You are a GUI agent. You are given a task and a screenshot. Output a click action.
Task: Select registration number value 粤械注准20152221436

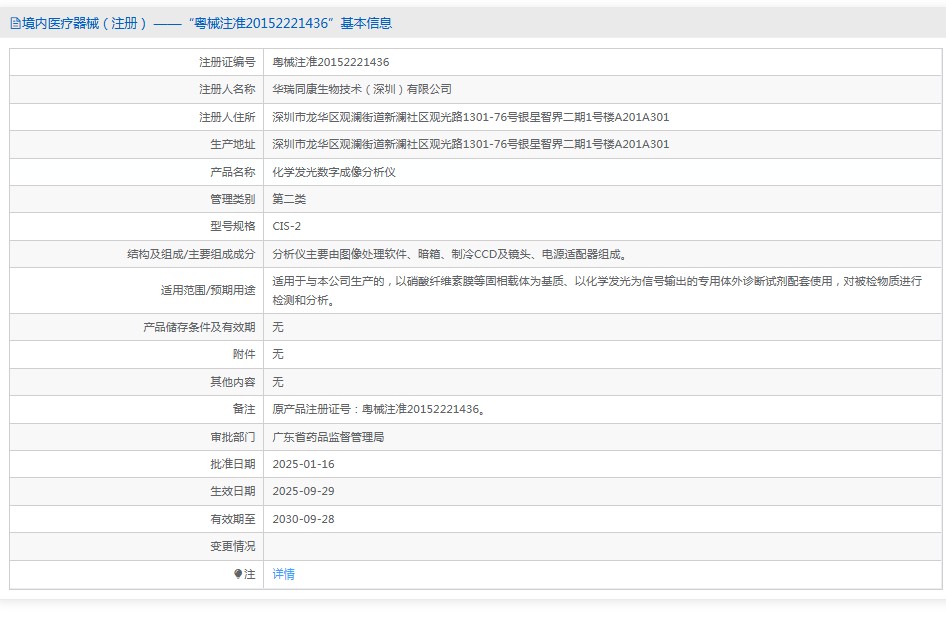point(331,62)
